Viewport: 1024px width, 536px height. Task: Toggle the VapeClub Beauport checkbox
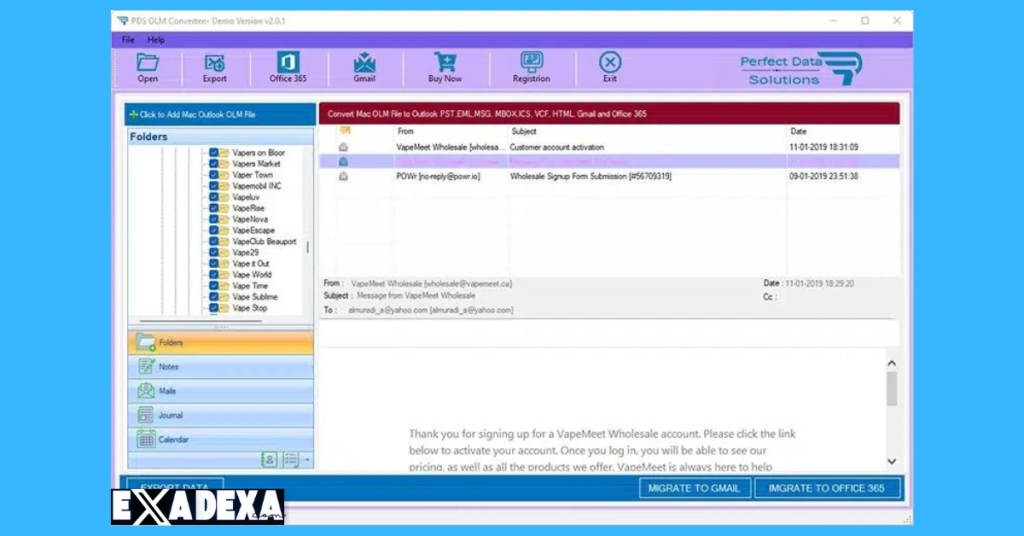pos(214,242)
